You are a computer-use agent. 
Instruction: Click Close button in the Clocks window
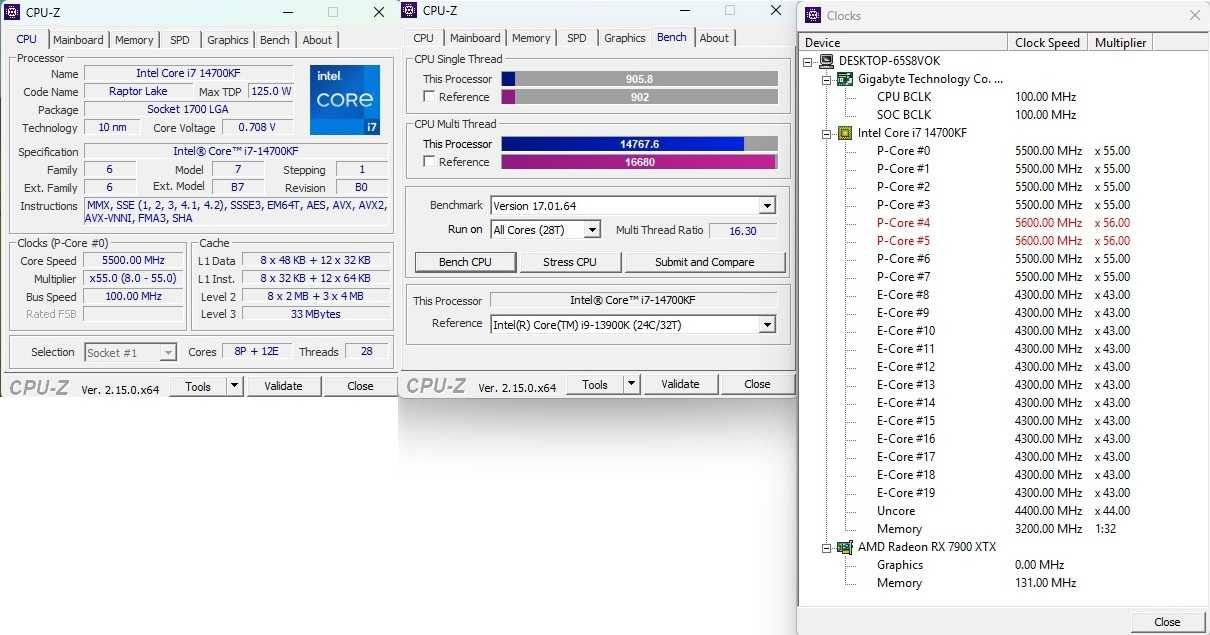coord(1167,622)
